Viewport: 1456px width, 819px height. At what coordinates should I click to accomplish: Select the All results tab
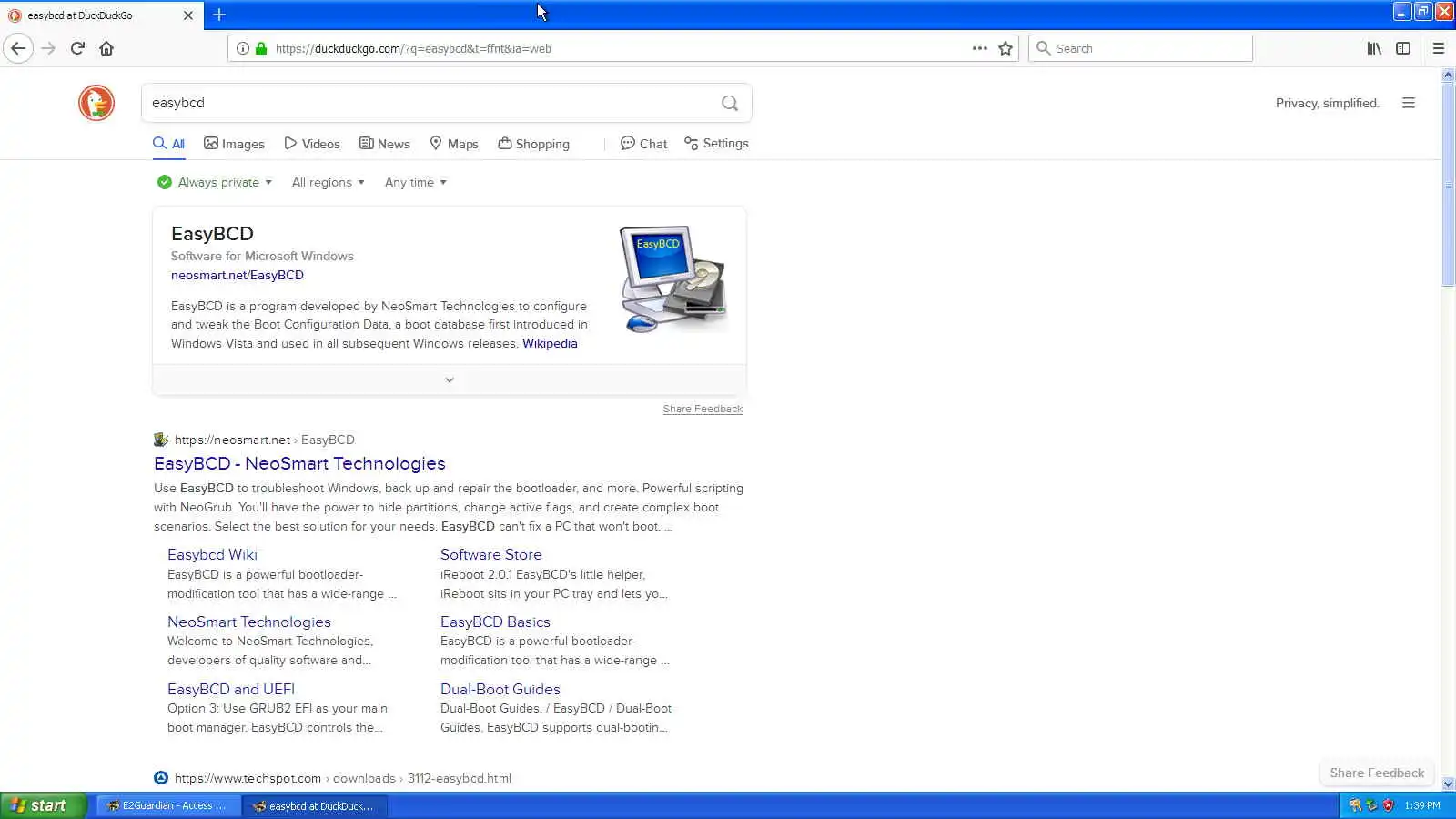click(x=169, y=144)
